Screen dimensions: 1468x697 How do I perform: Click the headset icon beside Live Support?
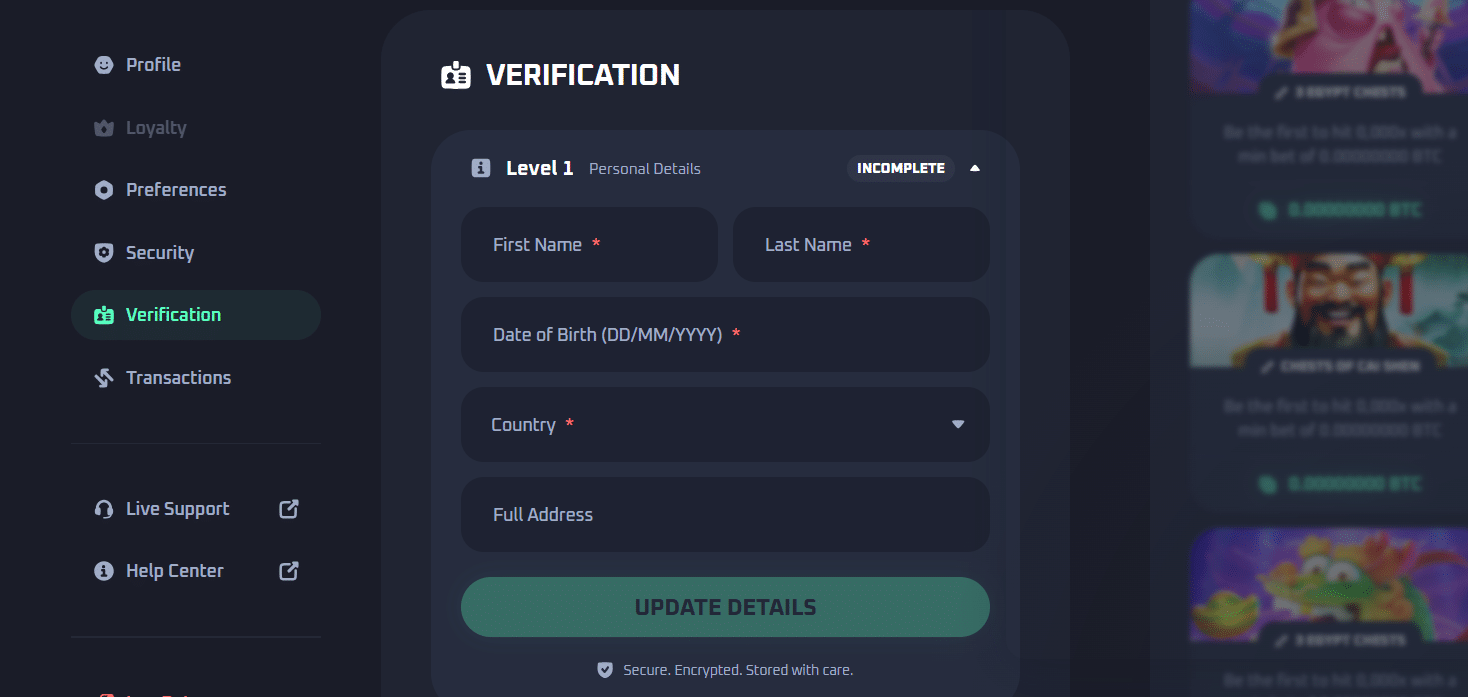point(103,509)
